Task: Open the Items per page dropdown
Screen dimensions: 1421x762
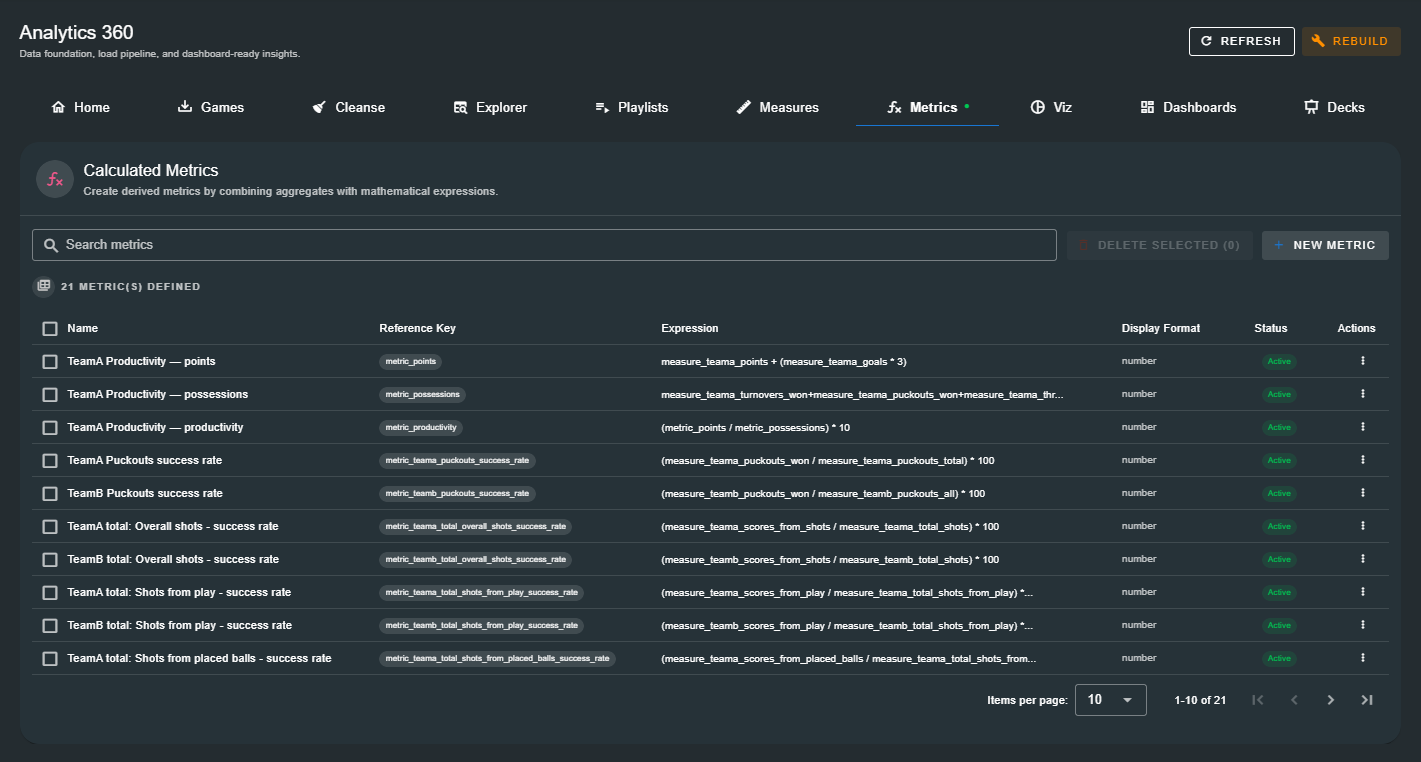Action: 1110,700
